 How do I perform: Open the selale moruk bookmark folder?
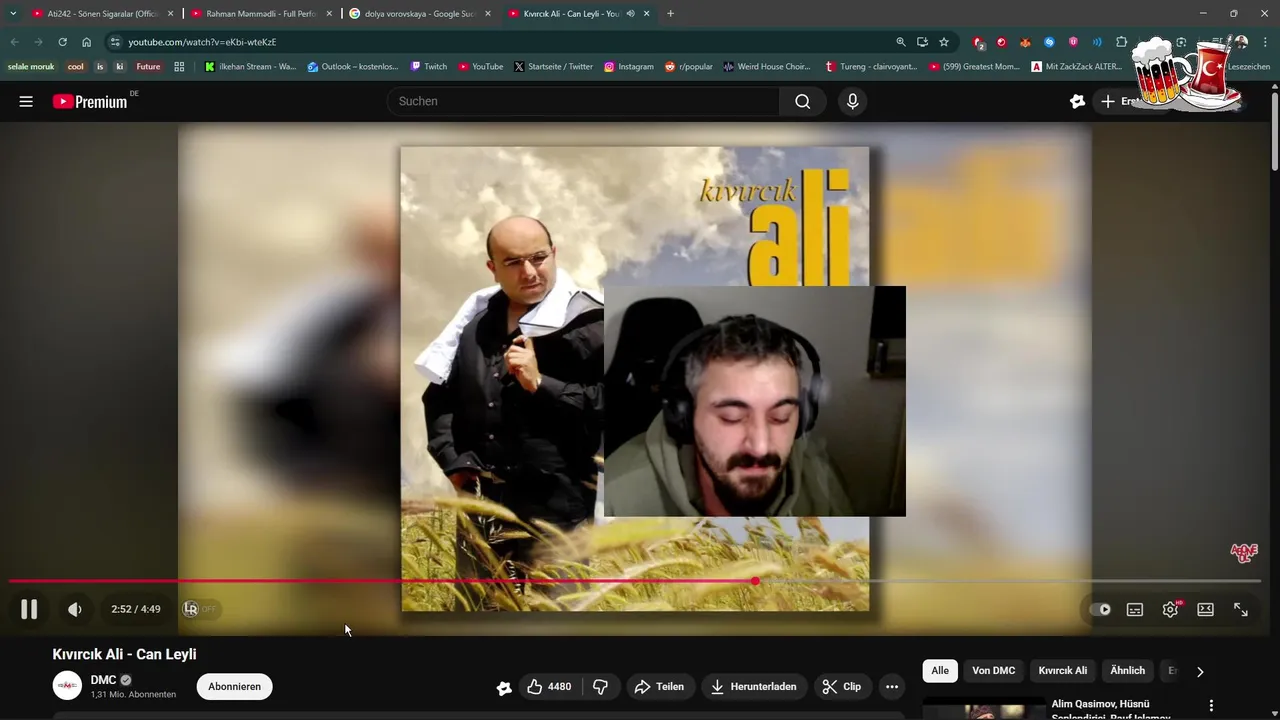pos(31,67)
